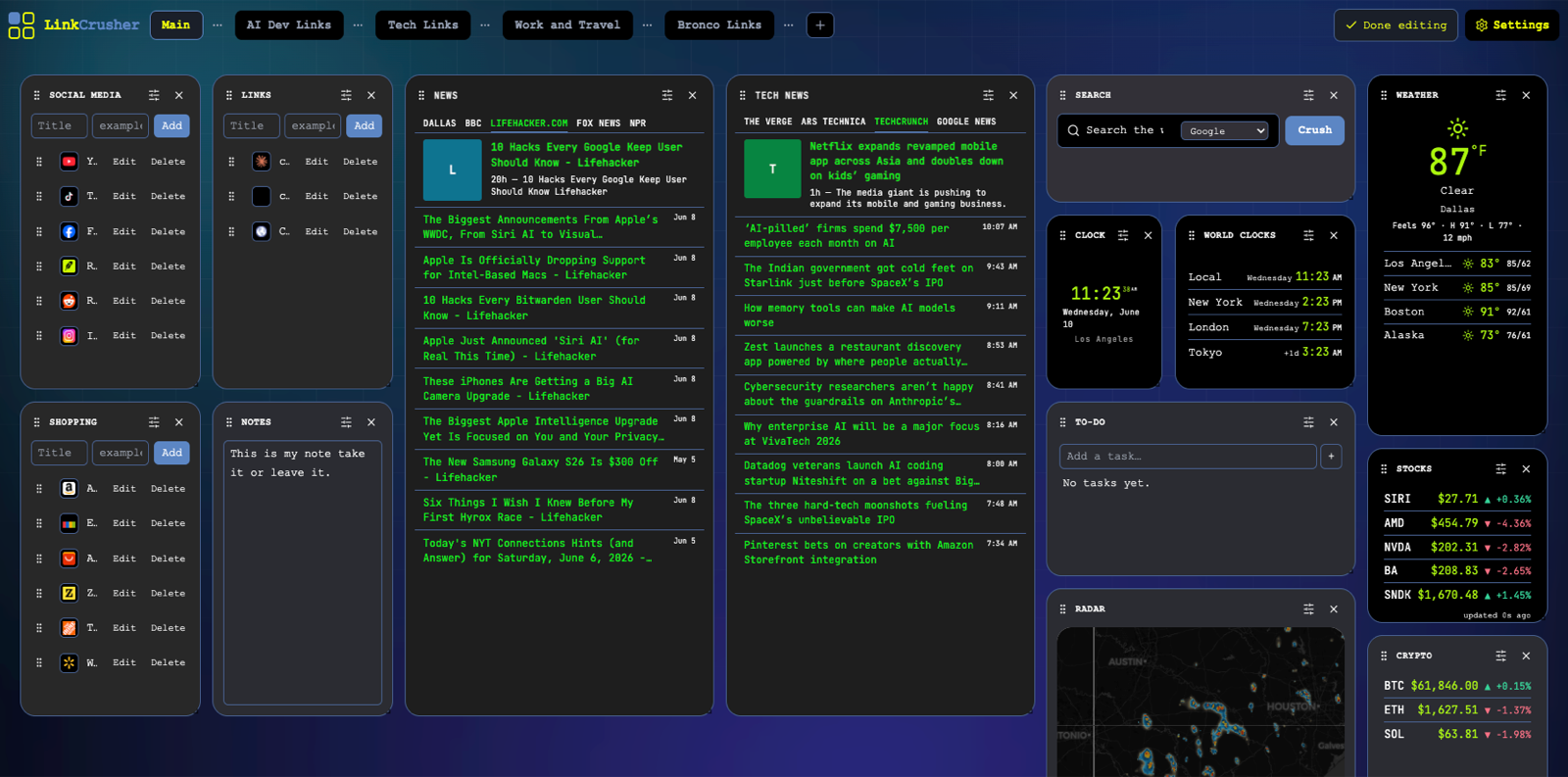Open settings icon of Weather widget
Image resolution: width=1568 pixels, height=777 pixels.
click(1500, 95)
